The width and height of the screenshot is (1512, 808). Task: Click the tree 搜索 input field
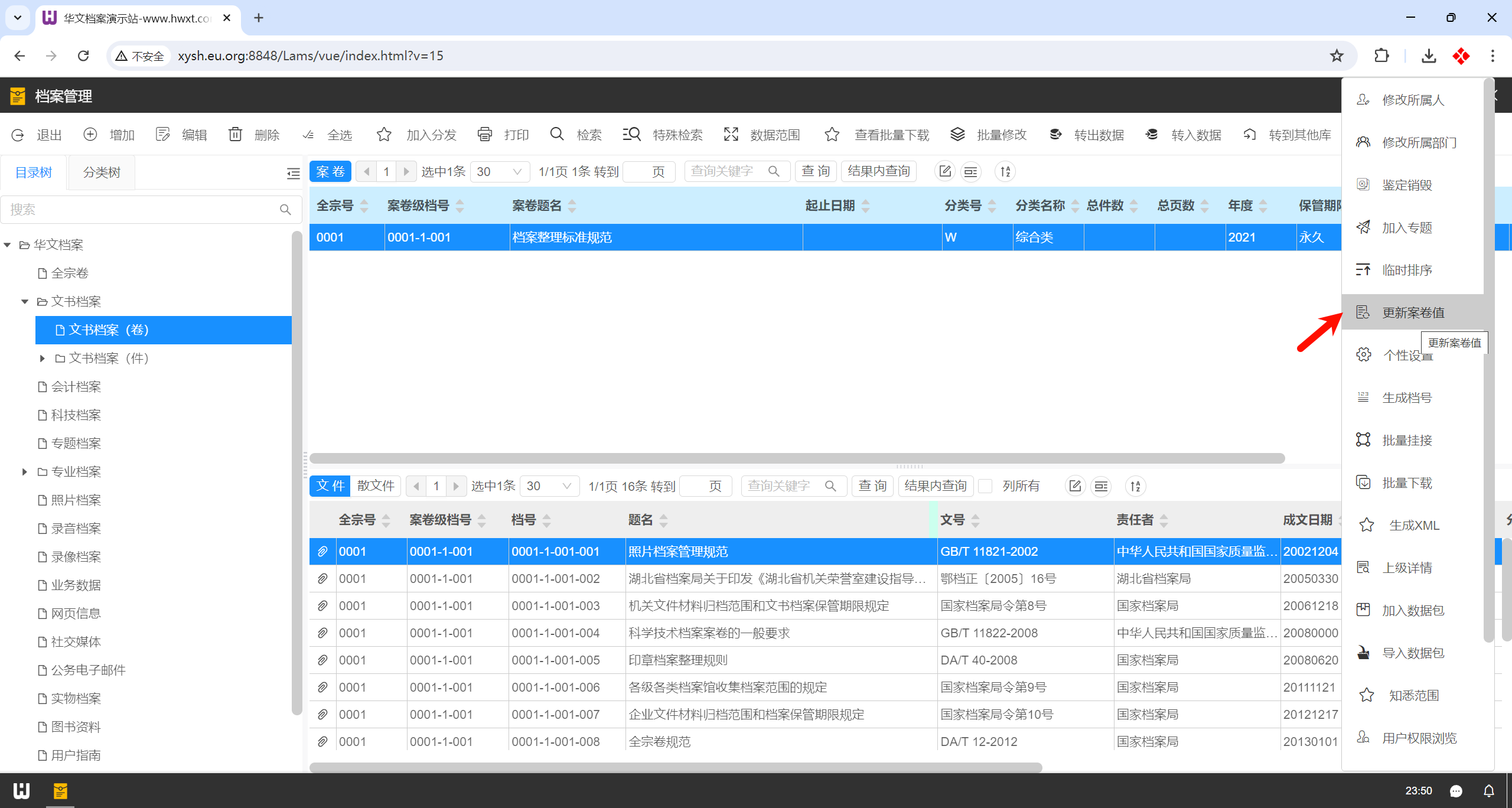[142, 210]
